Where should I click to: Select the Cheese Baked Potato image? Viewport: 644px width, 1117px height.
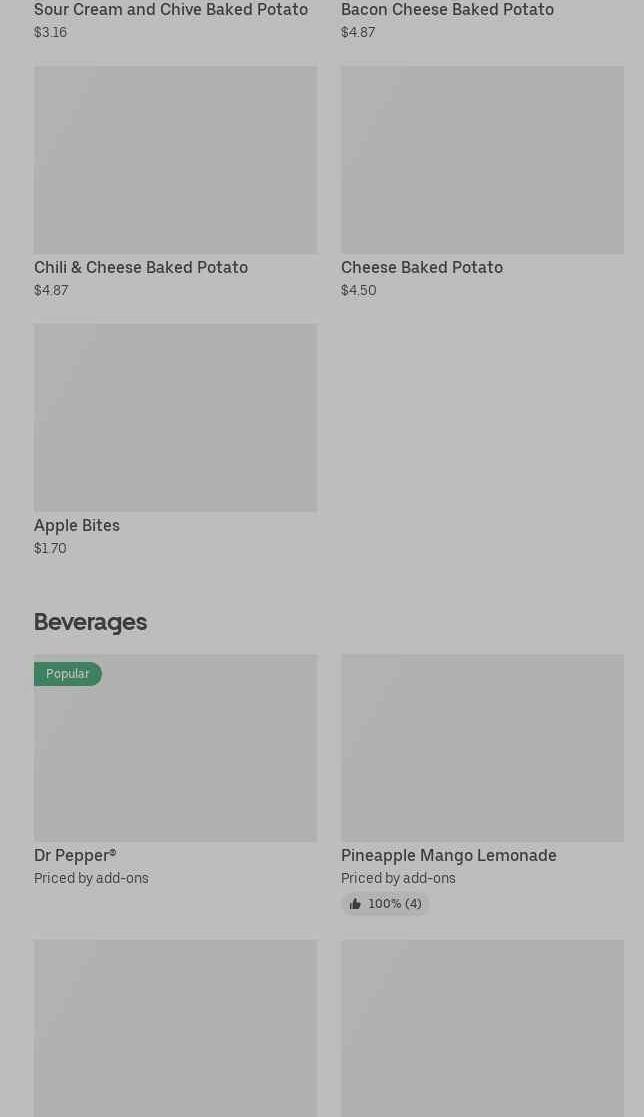click(x=482, y=160)
